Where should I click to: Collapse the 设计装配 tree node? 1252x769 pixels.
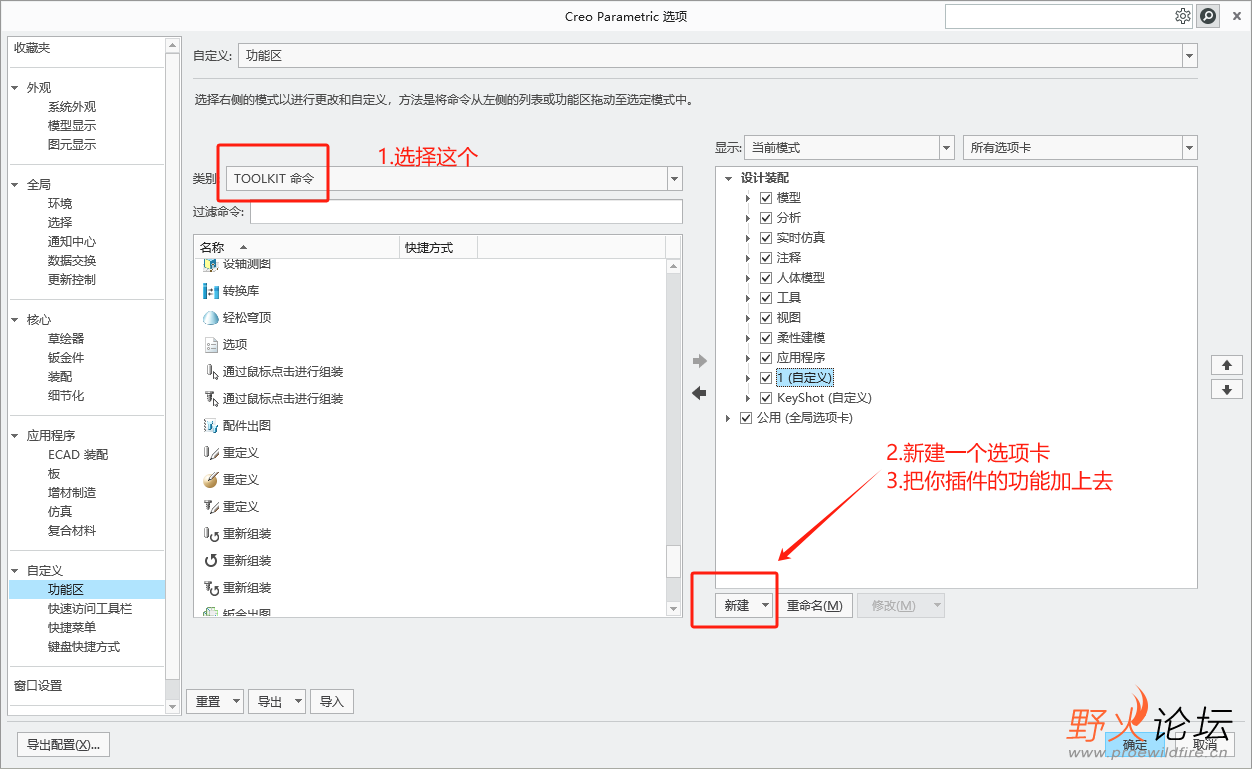tap(729, 178)
